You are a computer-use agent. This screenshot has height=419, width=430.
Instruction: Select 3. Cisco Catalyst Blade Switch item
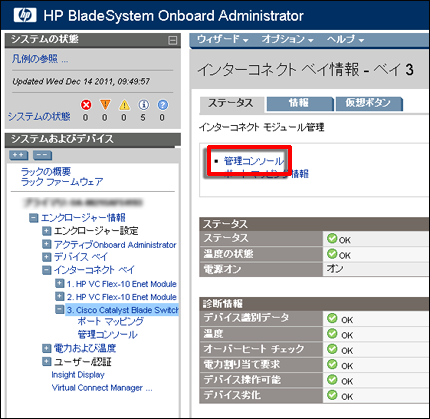coord(122,310)
